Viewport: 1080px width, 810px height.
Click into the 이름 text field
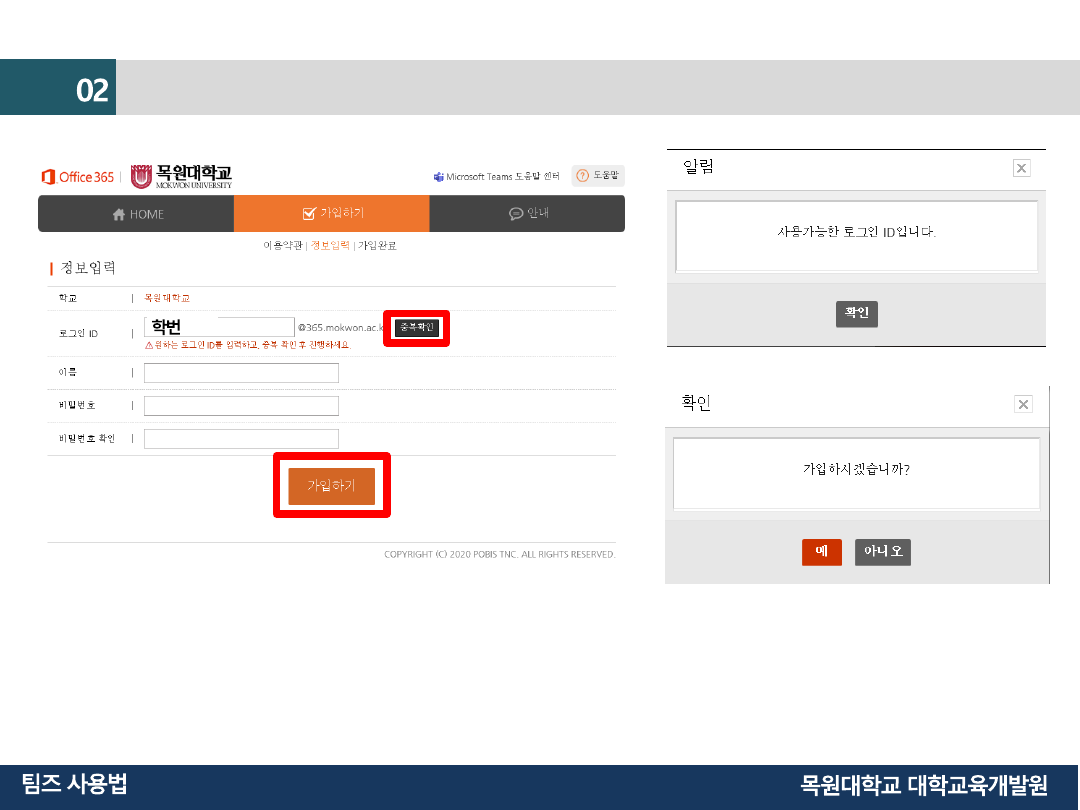point(241,373)
